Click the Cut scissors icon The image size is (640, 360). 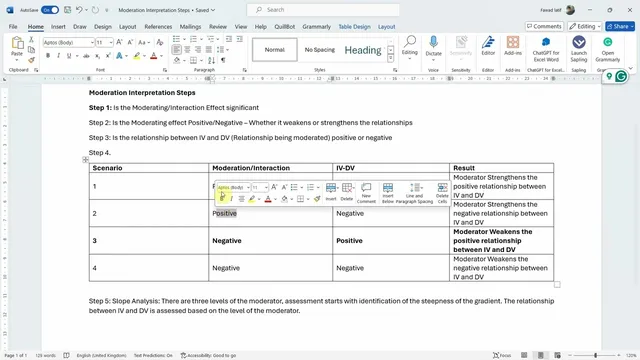pyautogui.click(x=31, y=40)
